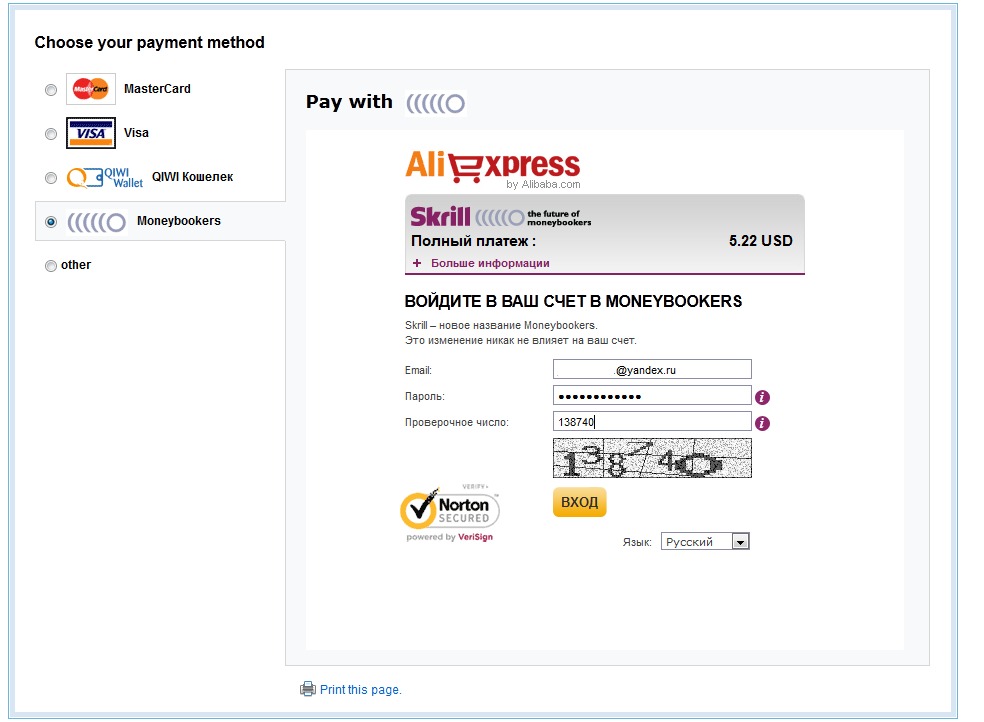
Task: Select the other payment radio button
Action: click(x=51, y=266)
